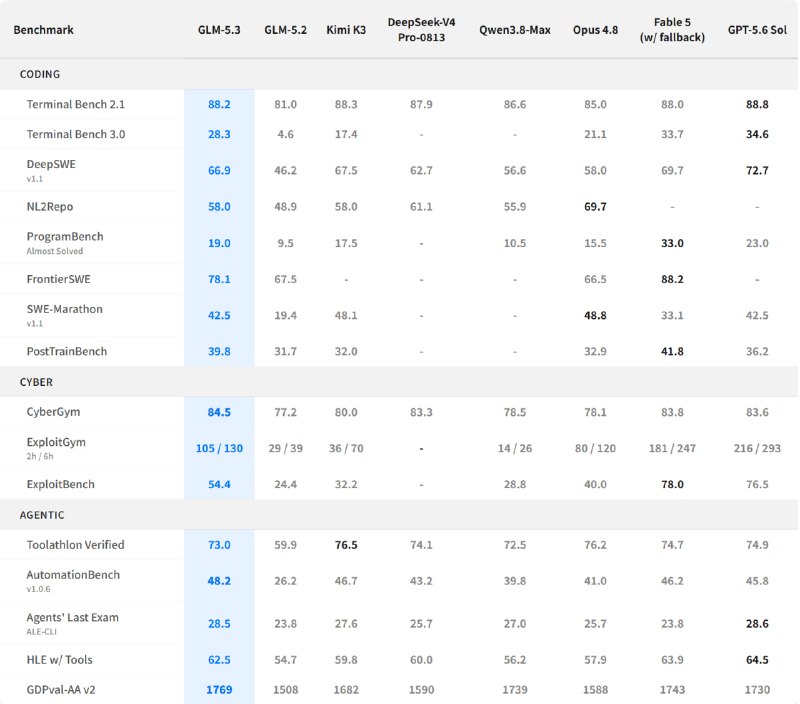Click the 1769 GDPval-AA v2 score

(x=219, y=690)
